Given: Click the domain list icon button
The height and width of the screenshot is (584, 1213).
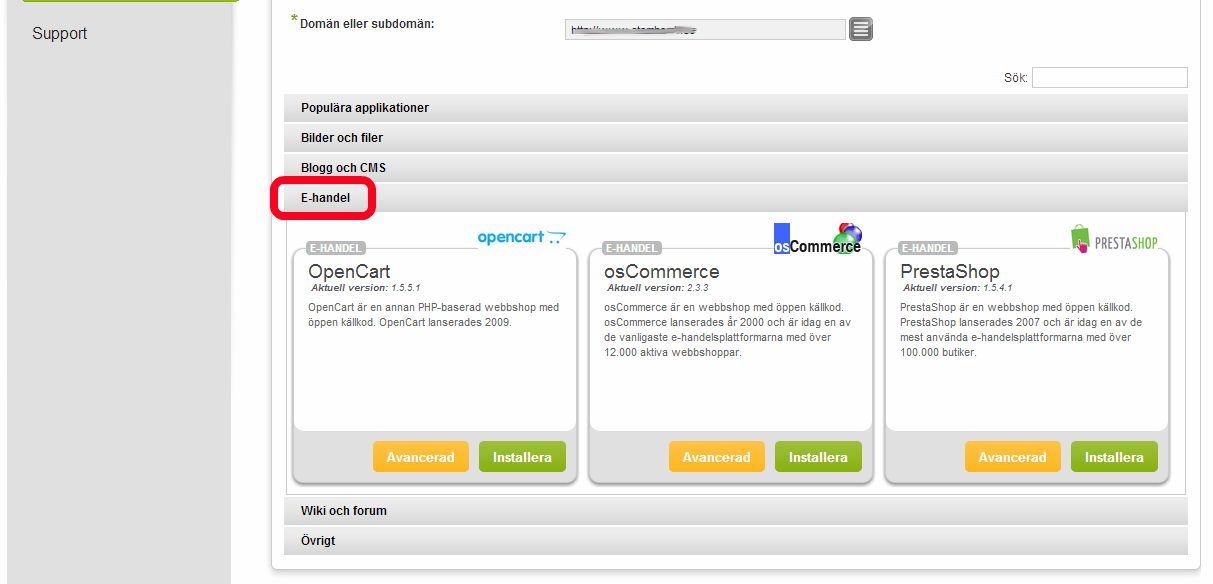Looking at the screenshot, I should pyautogui.click(x=861, y=30).
